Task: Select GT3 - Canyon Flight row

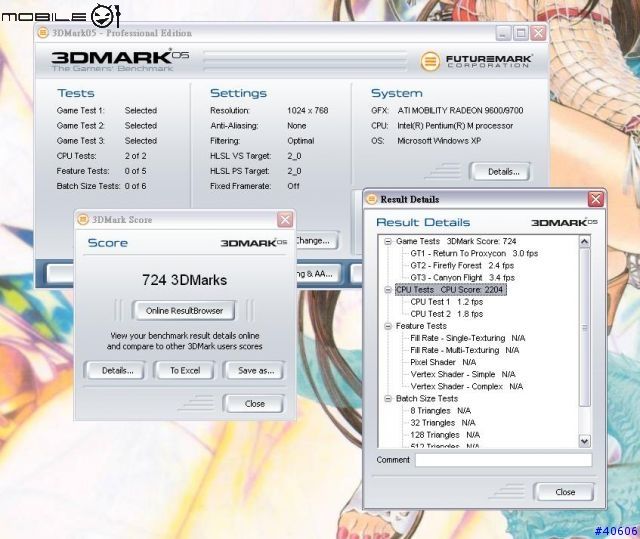Action: coord(462,278)
